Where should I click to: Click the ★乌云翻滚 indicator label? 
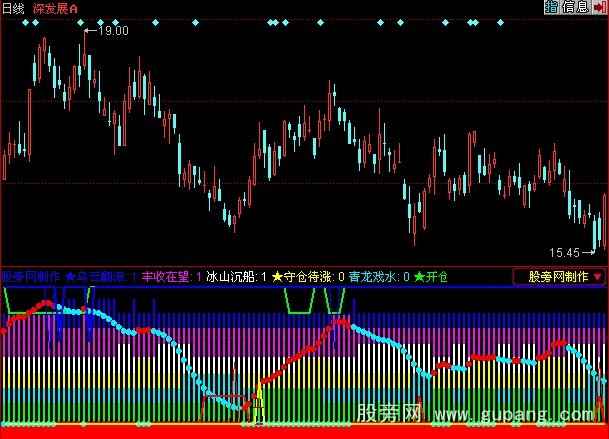[x=97, y=277]
